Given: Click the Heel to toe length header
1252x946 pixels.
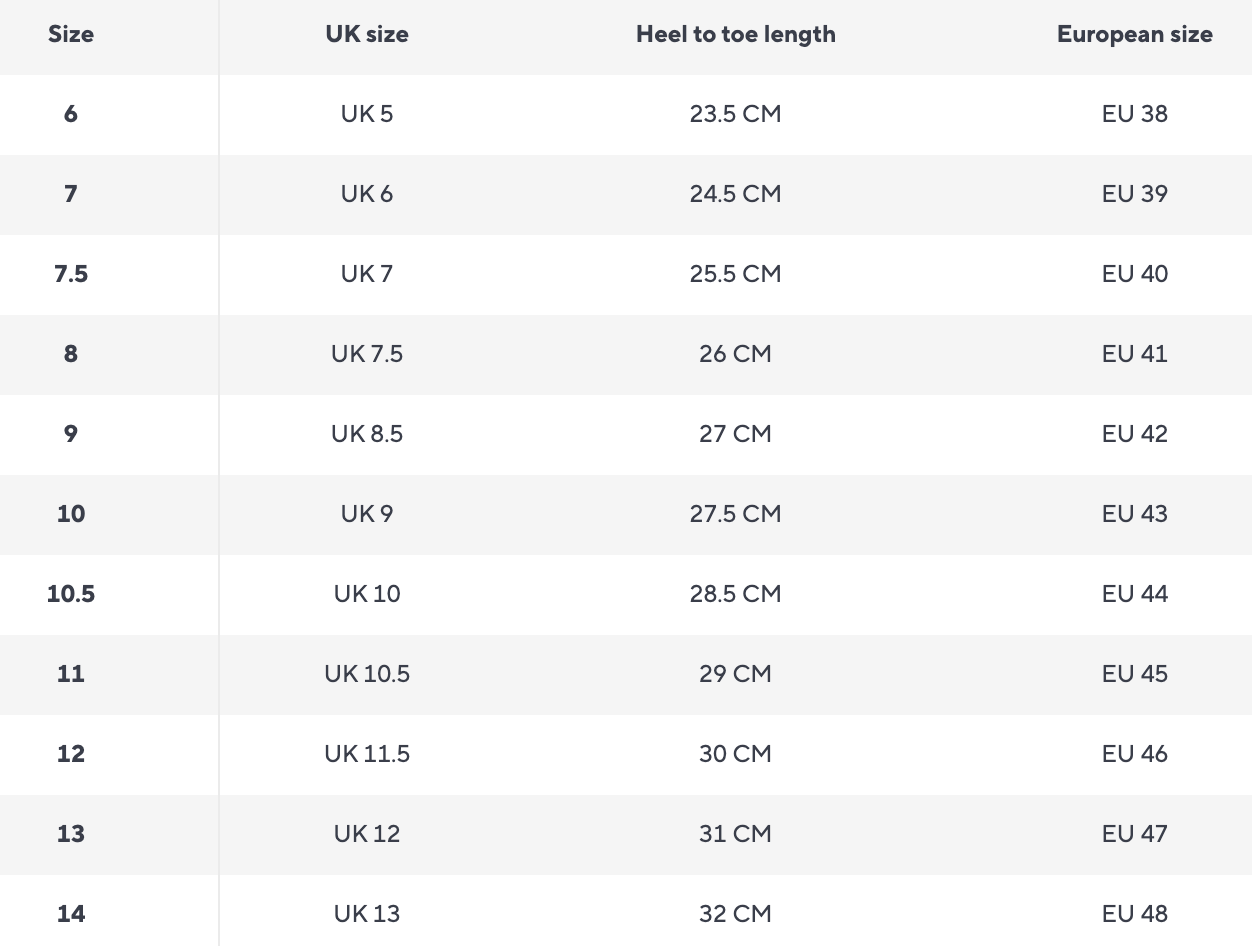Looking at the screenshot, I should pyautogui.click(x=735, y=34).
